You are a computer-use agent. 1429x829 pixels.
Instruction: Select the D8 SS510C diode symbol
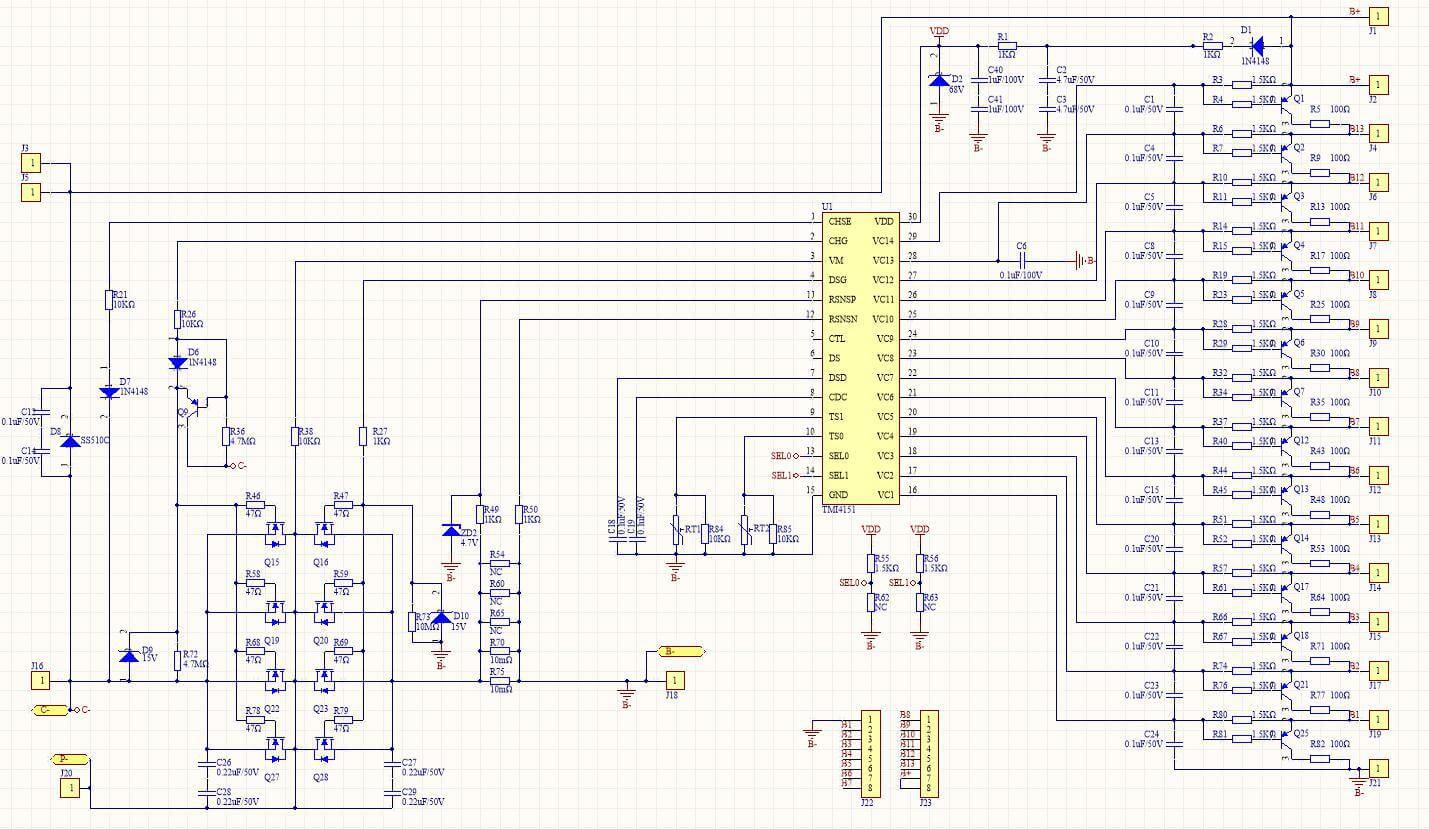[70, 441]
